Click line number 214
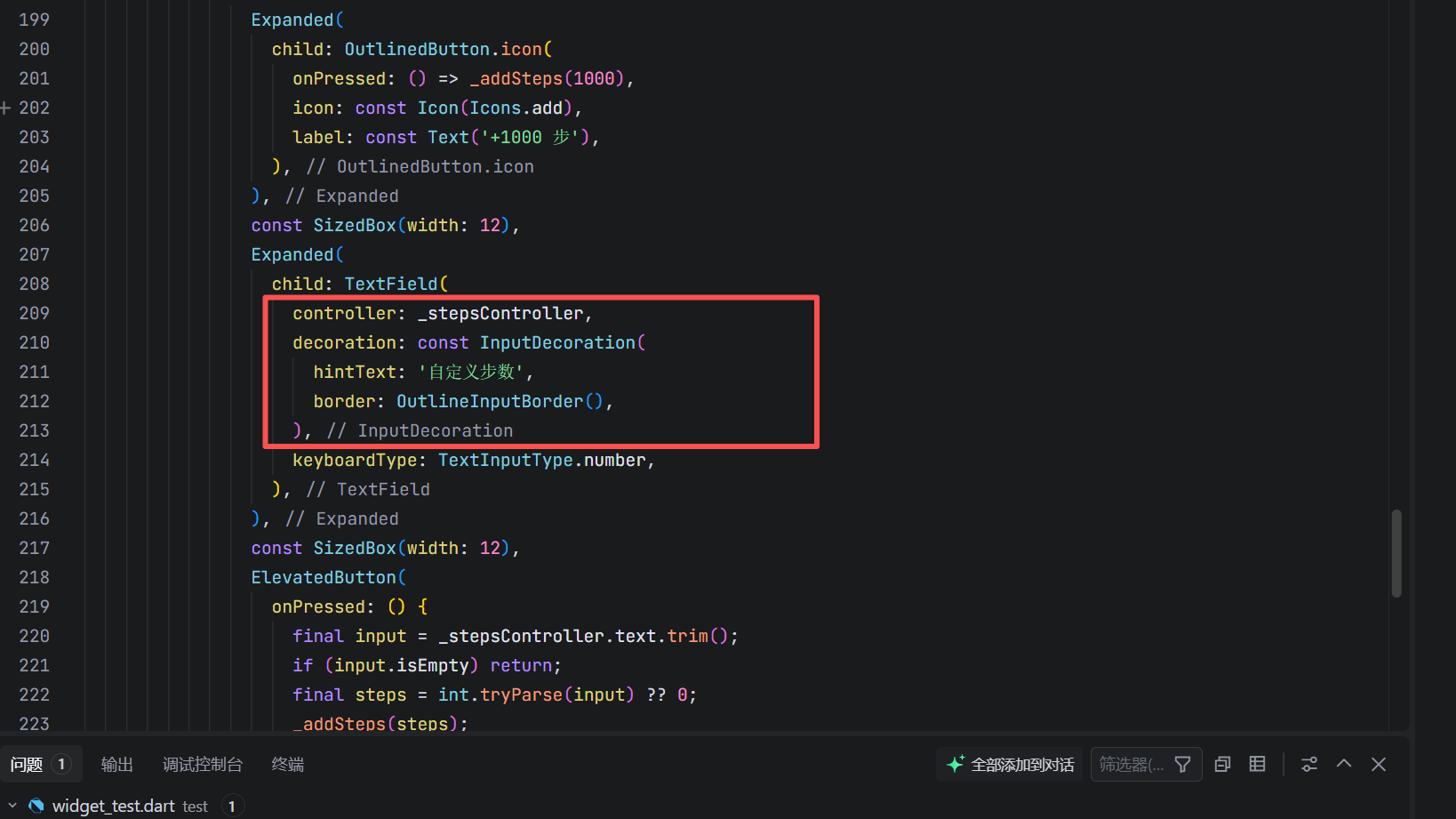Image resolution: width=1456 pixels, height=819 pixels. click(x=34, y=460)
